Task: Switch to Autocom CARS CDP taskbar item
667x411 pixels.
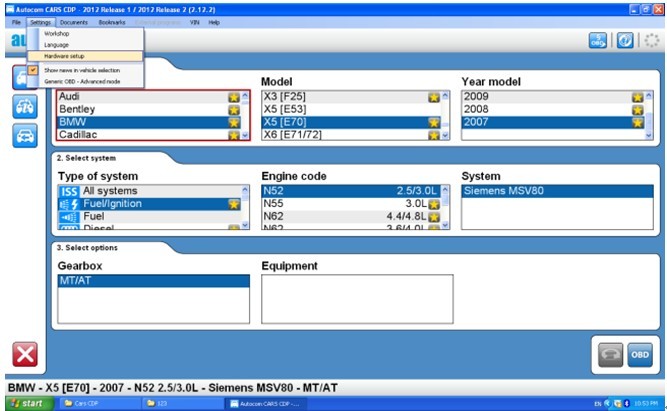Action: click(266, 403)
